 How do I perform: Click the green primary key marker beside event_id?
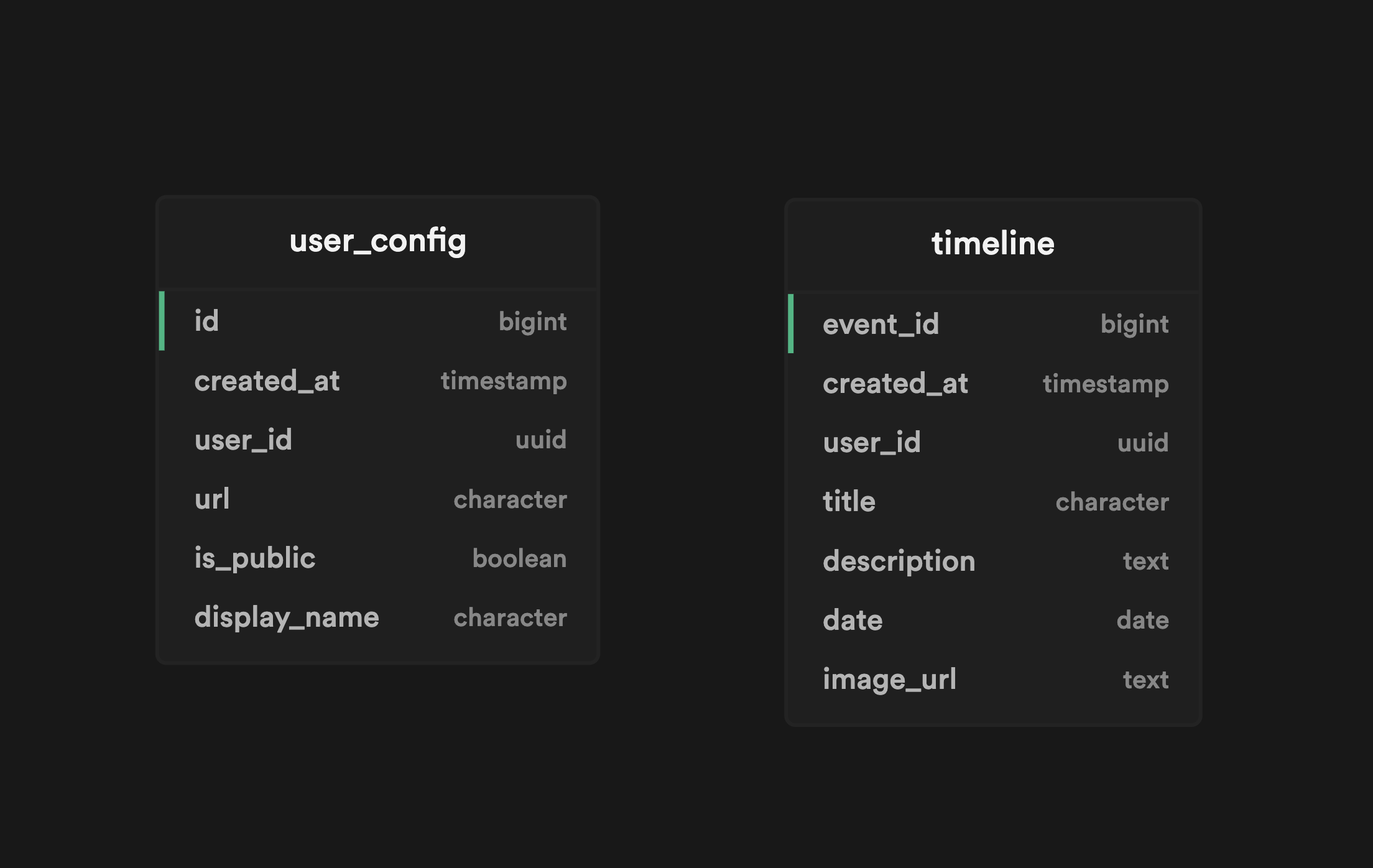coord(790,324)
